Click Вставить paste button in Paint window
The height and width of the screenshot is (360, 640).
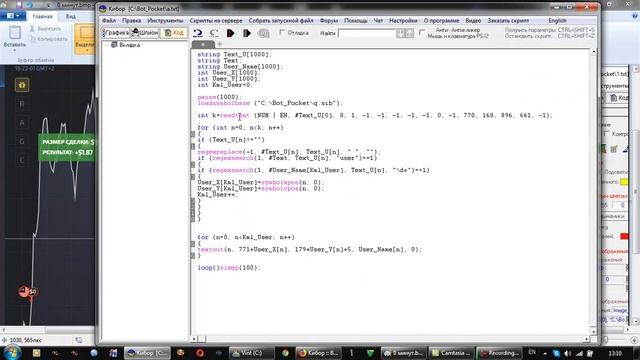(15, 38)
